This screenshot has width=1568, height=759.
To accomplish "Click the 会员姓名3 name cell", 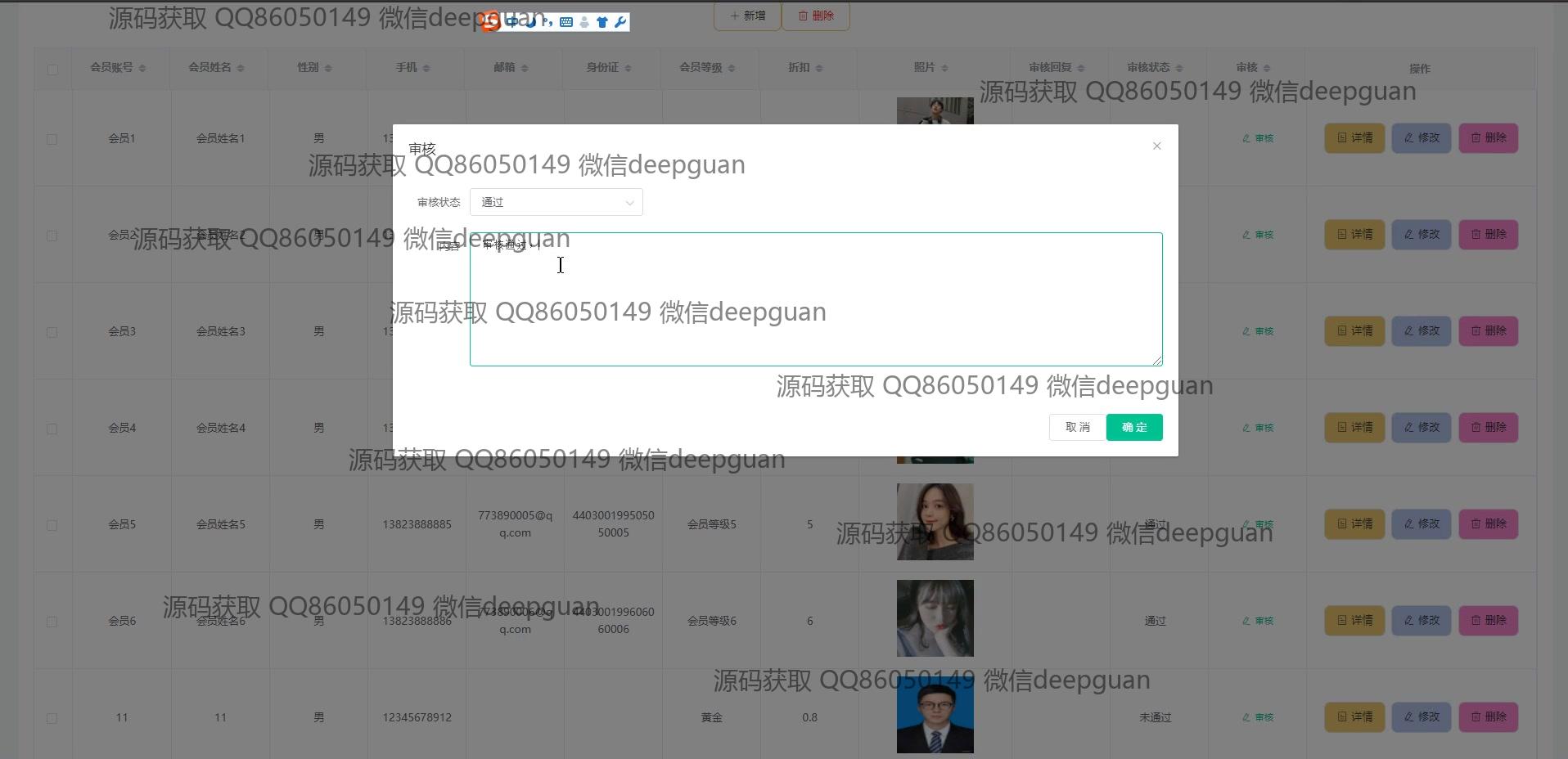I will pos(220,331).
